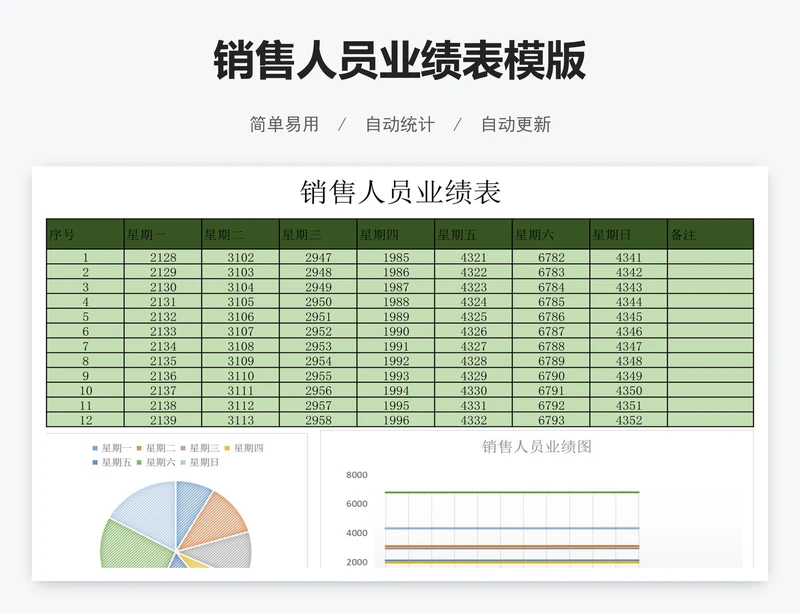Select cell with value 4329
Screen dimensions: 800x613
coord(473,376)
